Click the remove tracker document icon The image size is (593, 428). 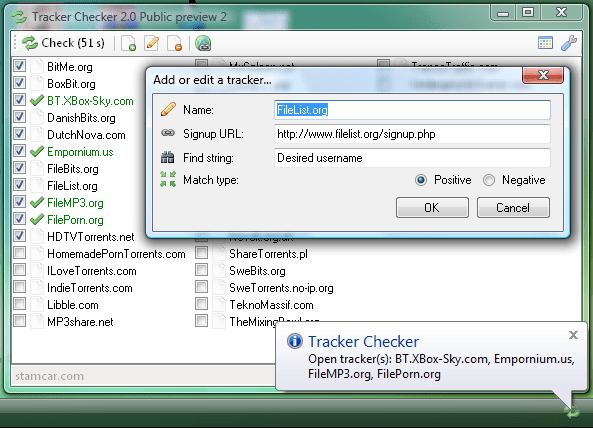click(175, 43)
